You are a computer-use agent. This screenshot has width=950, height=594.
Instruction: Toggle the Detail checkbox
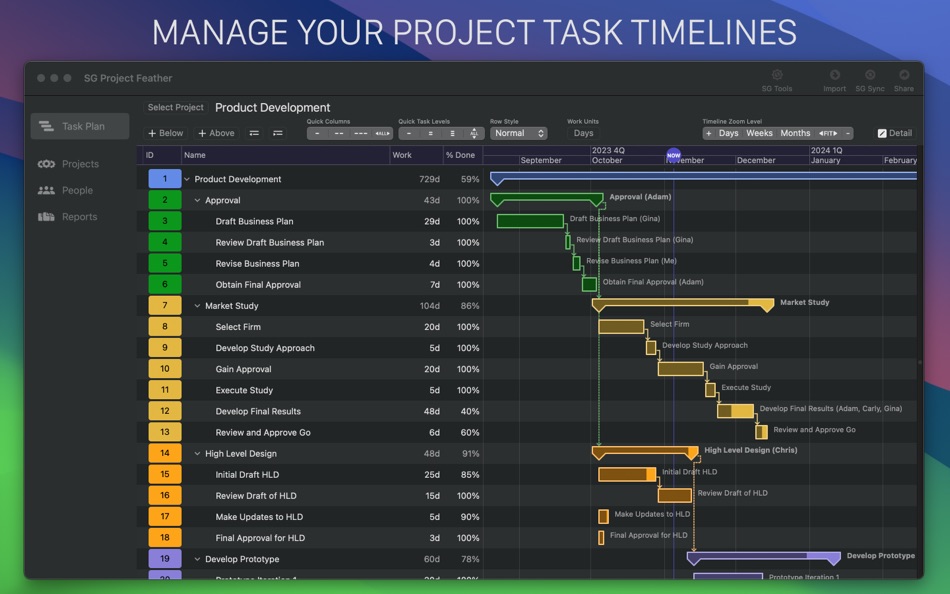tap(882, 133)
